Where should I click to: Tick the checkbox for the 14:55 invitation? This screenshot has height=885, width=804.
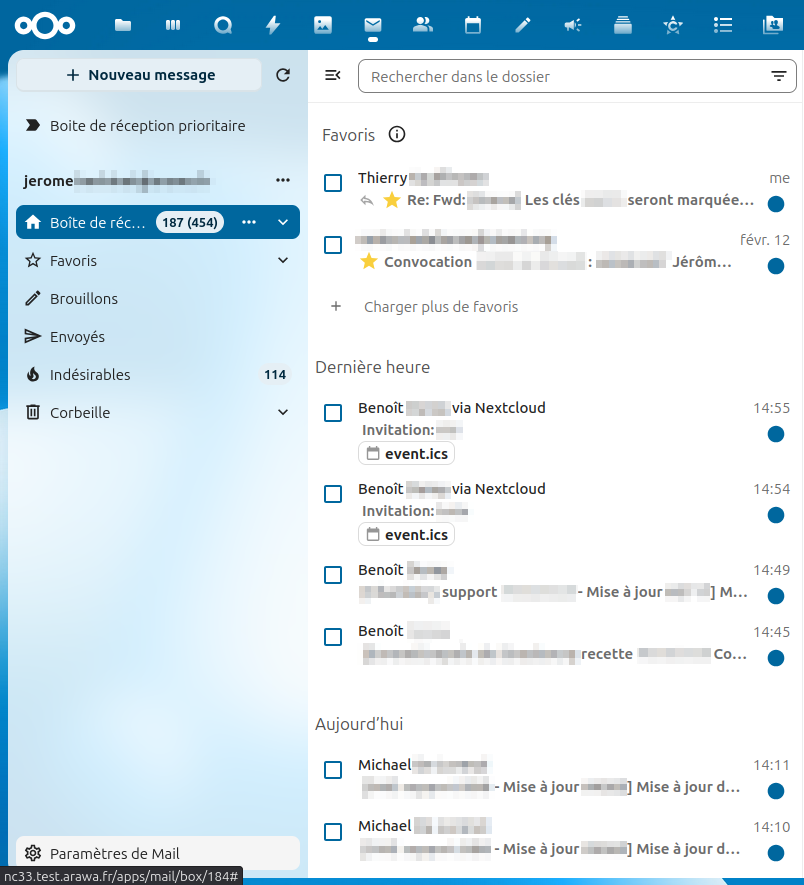(333, 412)
